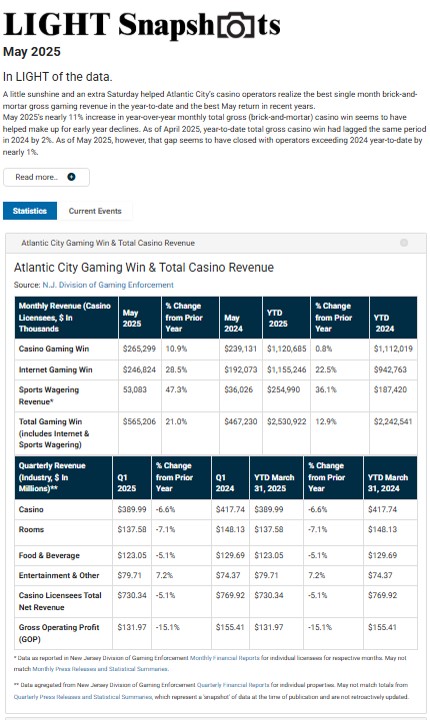Open N.J. Division of Gaming Enforcement link
Viewport: 430px width, 720px height.
(108, 285)
